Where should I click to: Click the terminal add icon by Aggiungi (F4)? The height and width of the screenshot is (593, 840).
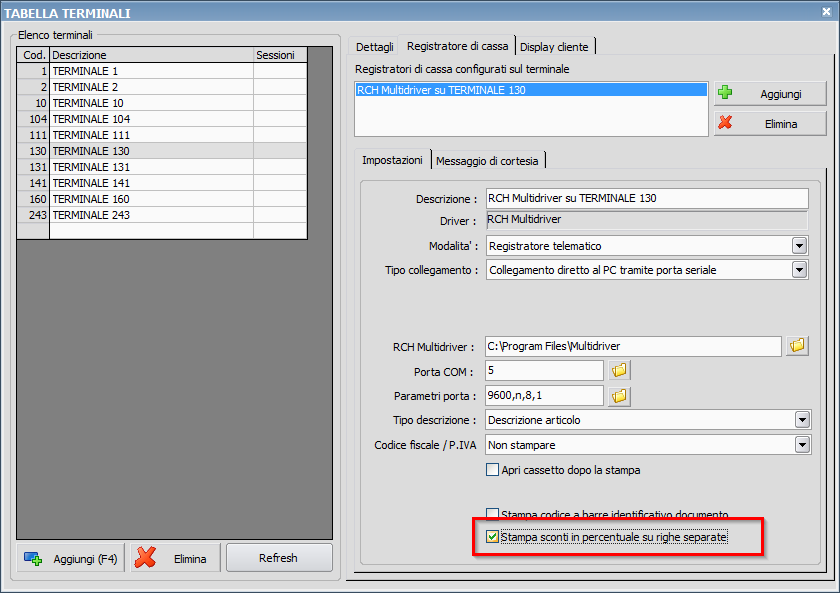point(33,559)
